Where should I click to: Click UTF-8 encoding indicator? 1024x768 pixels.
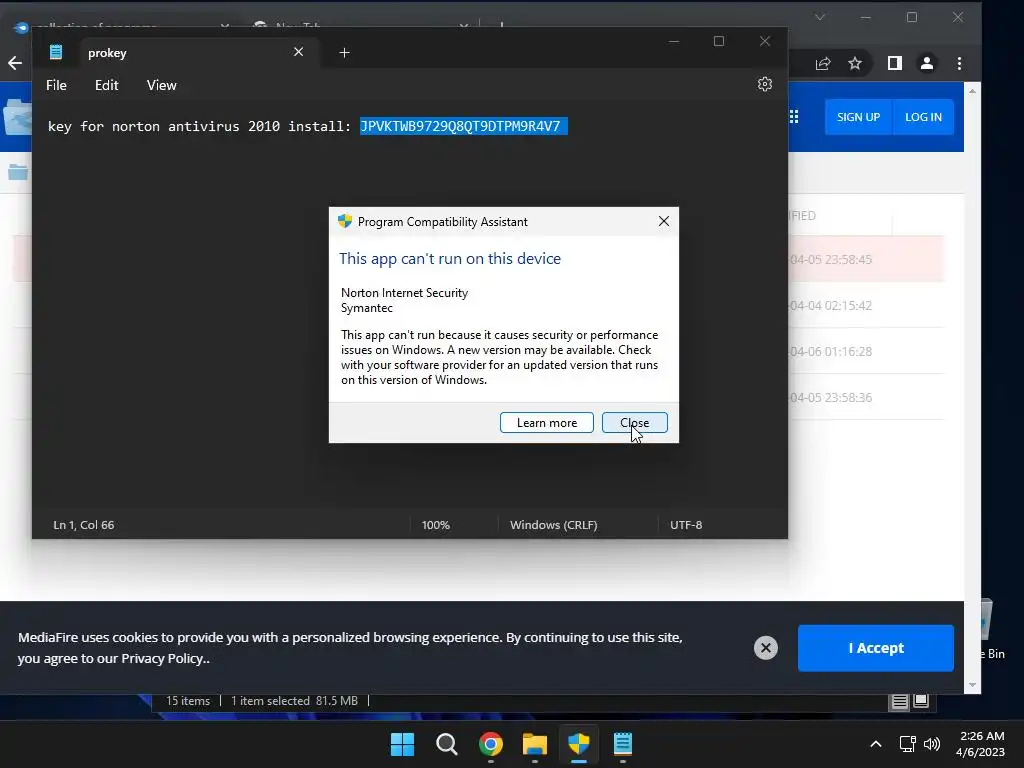(686, 525)
